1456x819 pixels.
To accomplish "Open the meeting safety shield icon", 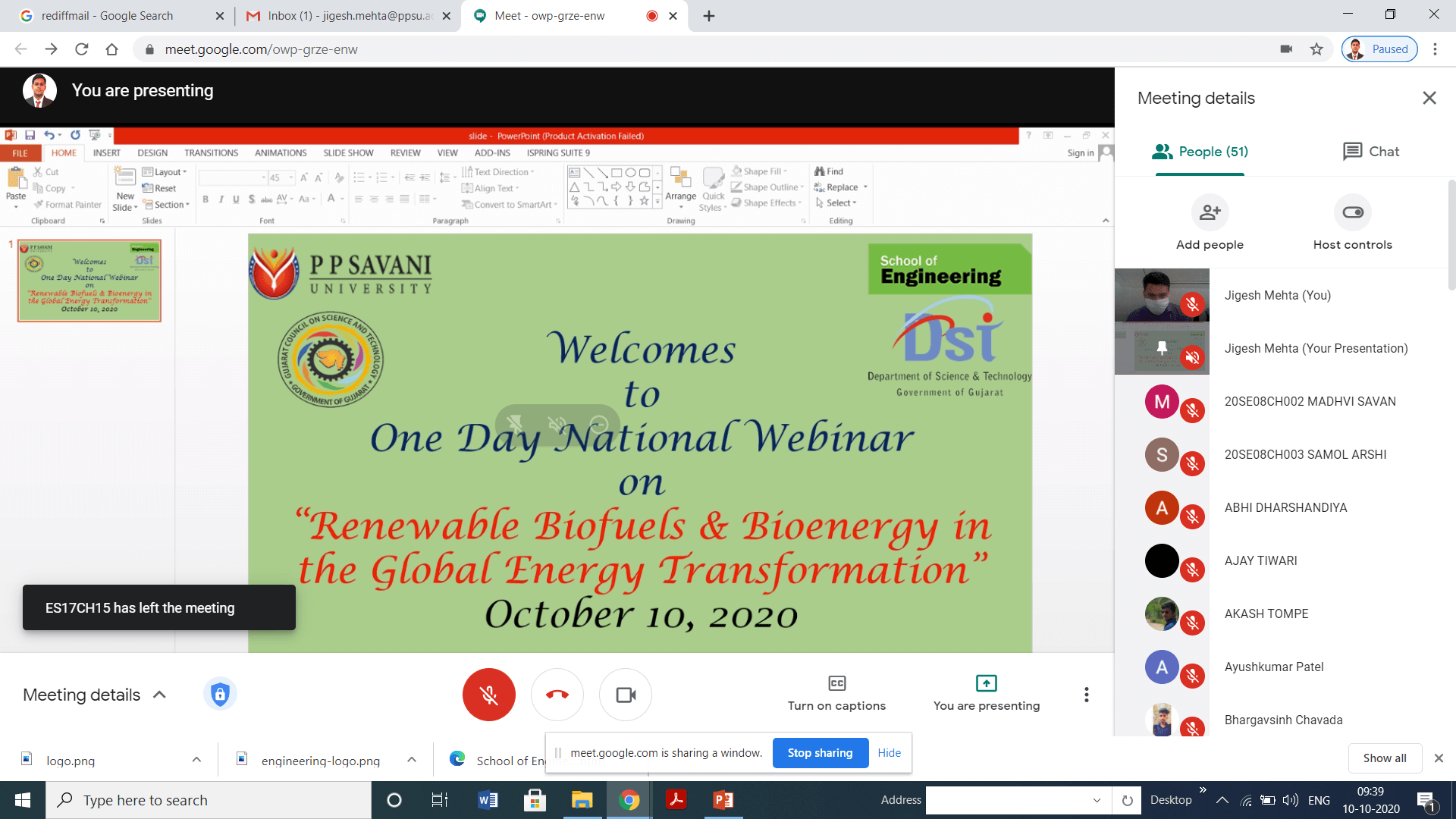I will (220, 694).
